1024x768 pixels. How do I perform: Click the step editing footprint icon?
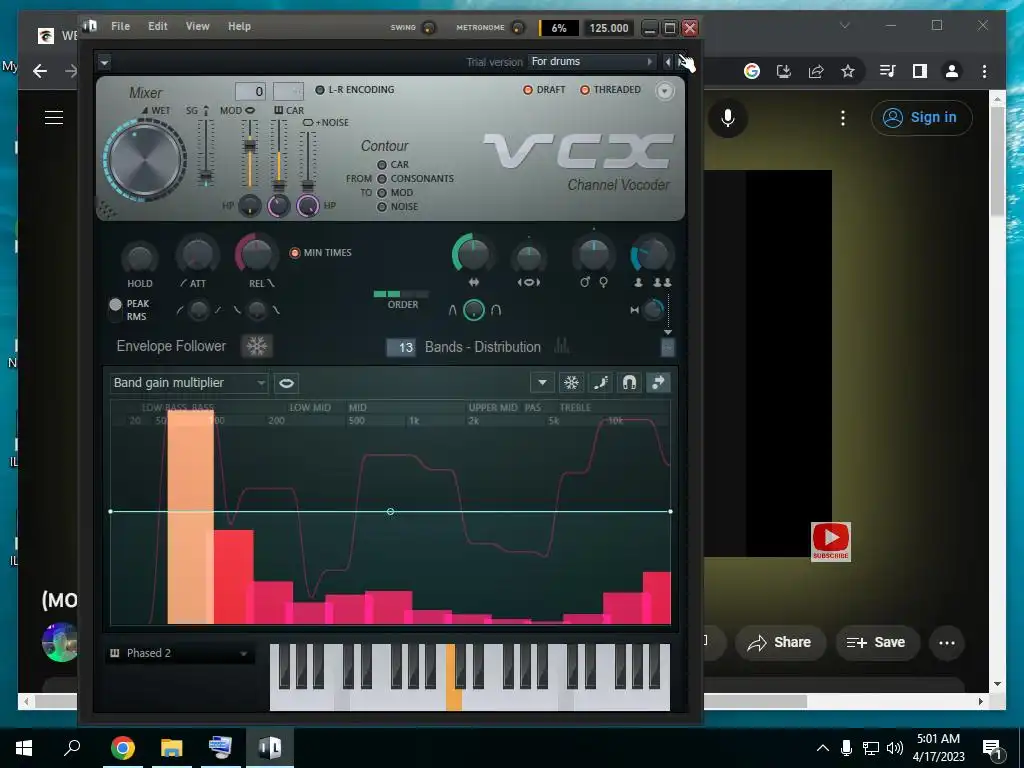600,383
